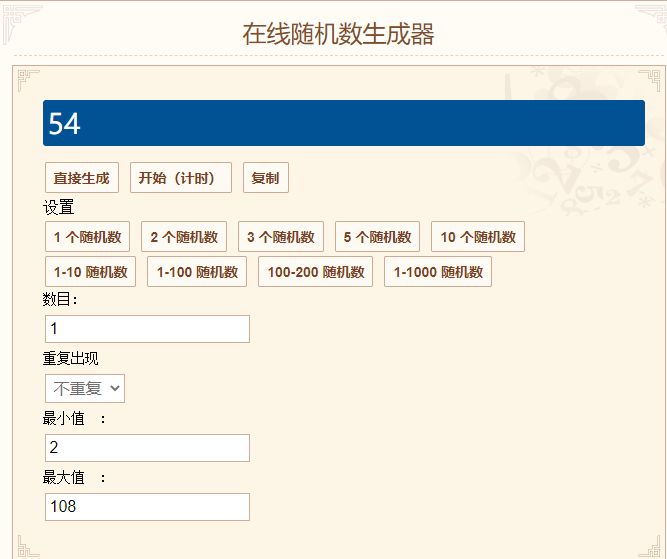Viewport: 667px width, 559px height.
Task: Click the 设置 label
Action: point(58,208)
